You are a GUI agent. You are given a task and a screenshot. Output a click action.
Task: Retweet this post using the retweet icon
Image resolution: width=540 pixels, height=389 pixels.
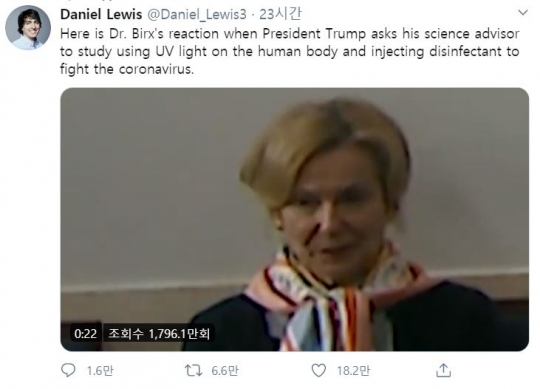click(193, 370)
